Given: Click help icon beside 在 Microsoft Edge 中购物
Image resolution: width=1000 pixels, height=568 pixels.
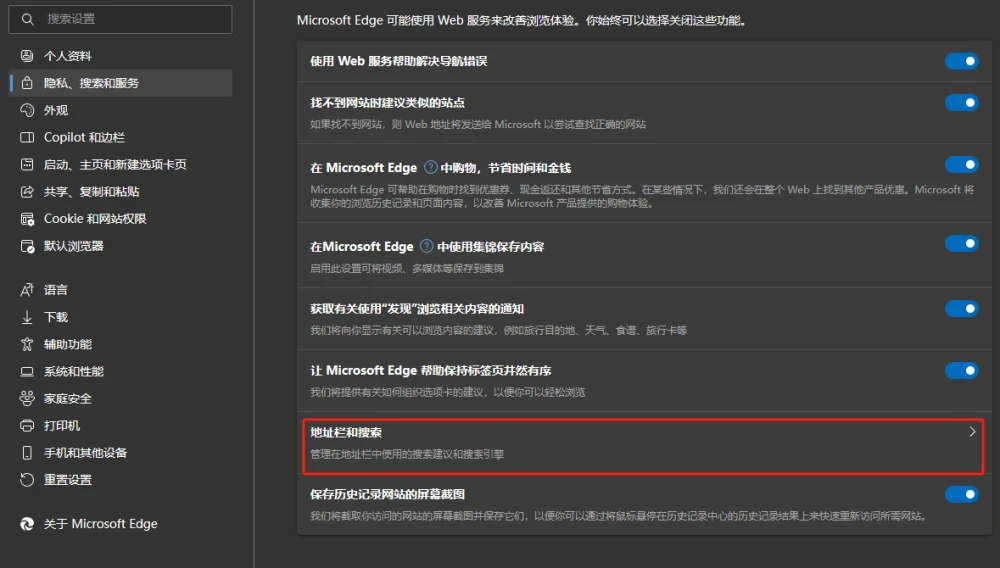Looking at the screenshot, I should point(431,168).
